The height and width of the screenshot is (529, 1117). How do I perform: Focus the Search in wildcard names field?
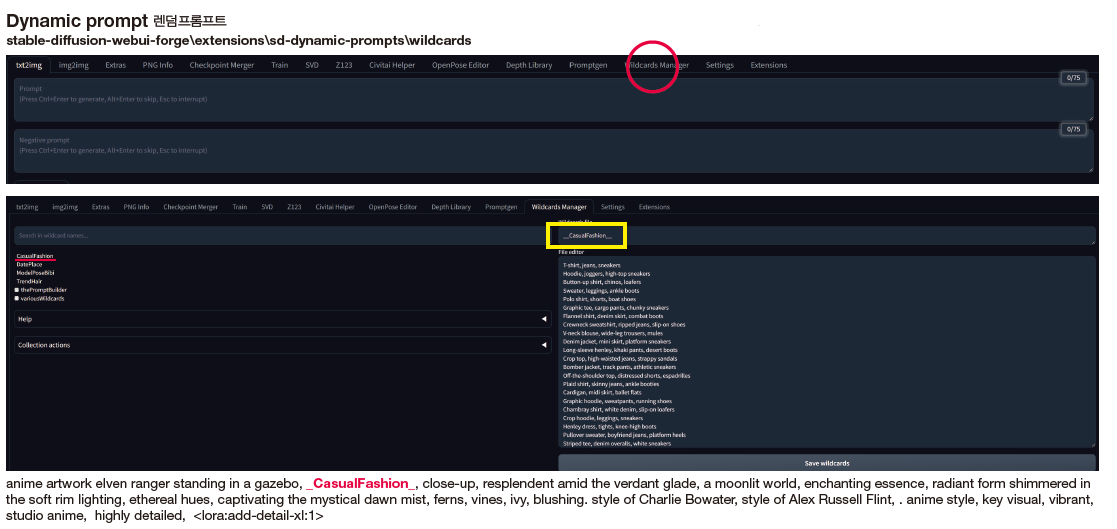283,236
